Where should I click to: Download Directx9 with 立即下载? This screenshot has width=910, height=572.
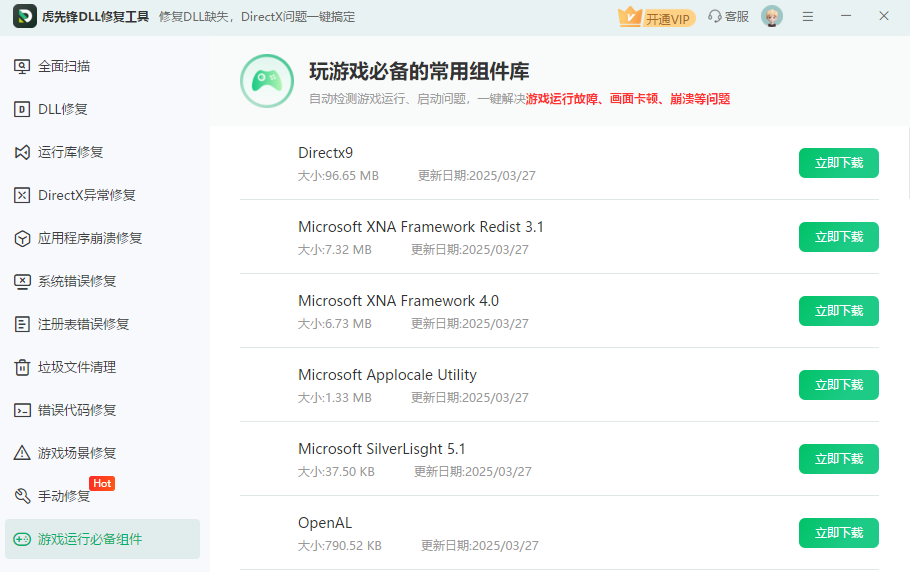click(x=839, y=163)
